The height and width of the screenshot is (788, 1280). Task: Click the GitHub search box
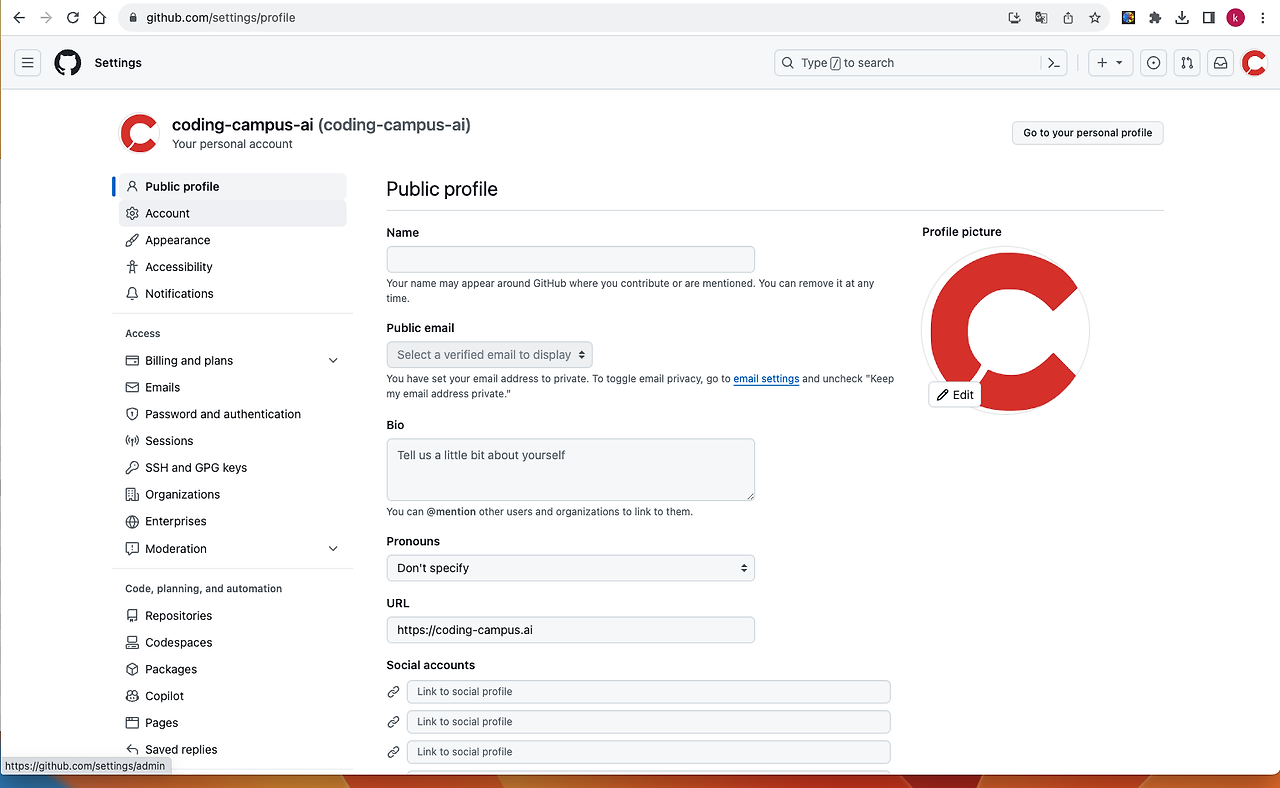coord(908,63)
